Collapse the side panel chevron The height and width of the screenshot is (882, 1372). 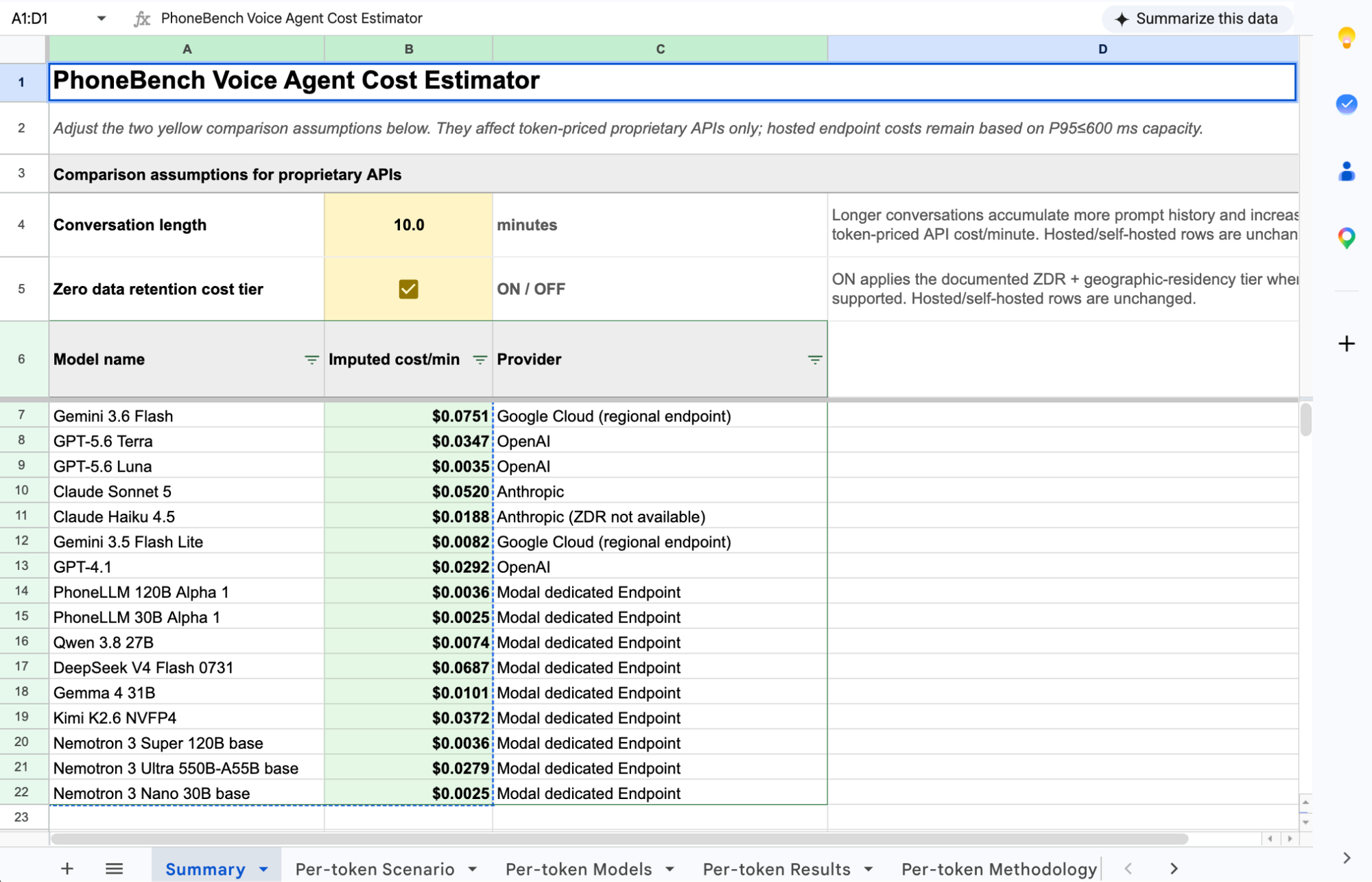(x=1346, y=858)
